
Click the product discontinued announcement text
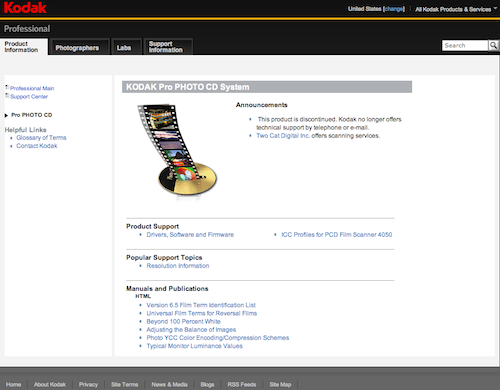click(329, 123)
